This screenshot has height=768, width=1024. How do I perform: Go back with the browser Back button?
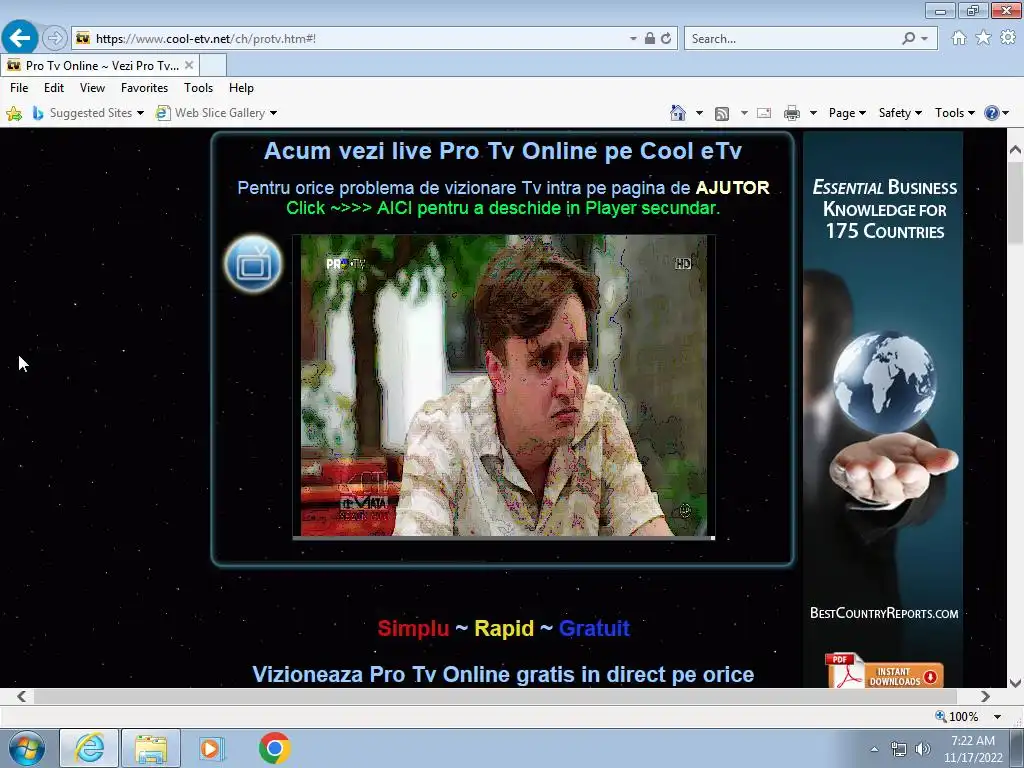(x=20, y=38)
